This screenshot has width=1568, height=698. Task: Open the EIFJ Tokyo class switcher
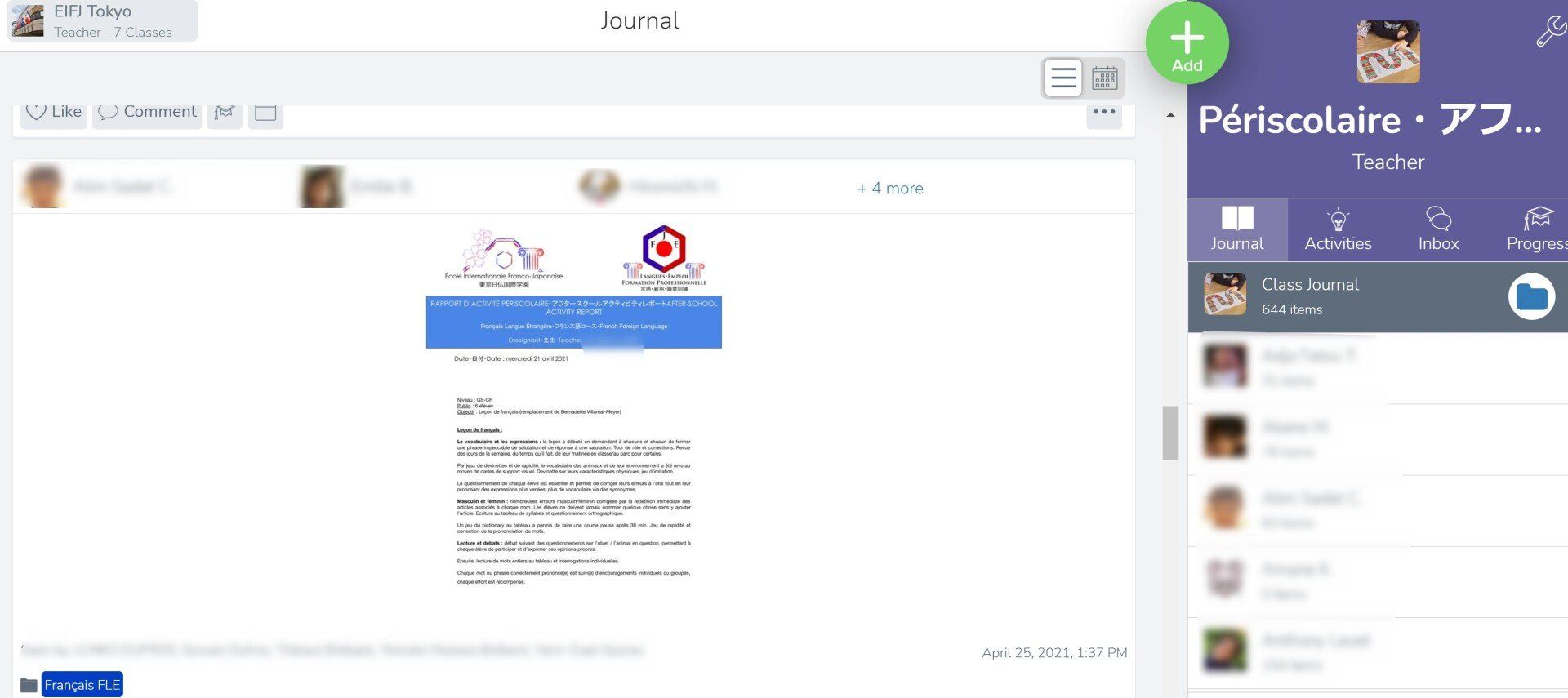(103, 20)
